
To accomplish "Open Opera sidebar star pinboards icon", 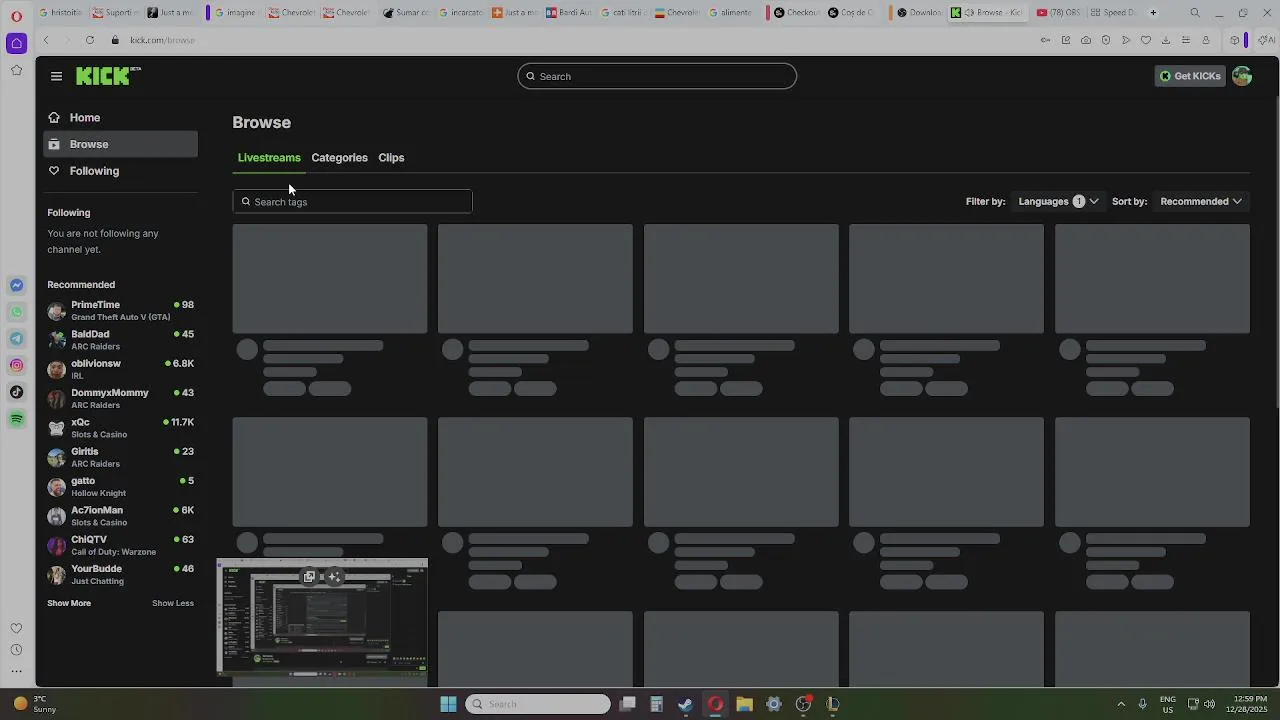I will click(16, 70).
